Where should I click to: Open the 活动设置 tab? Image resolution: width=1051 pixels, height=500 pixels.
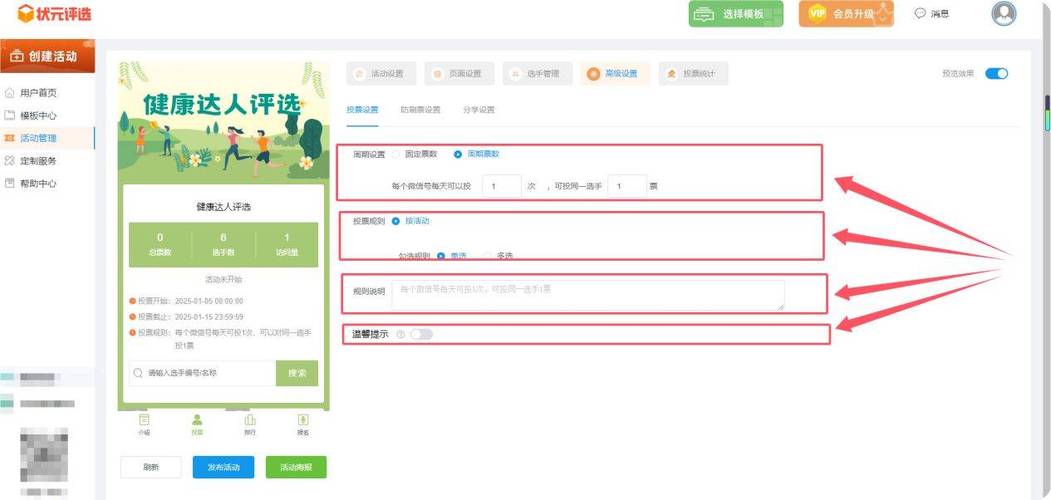[x=381, y=74]
